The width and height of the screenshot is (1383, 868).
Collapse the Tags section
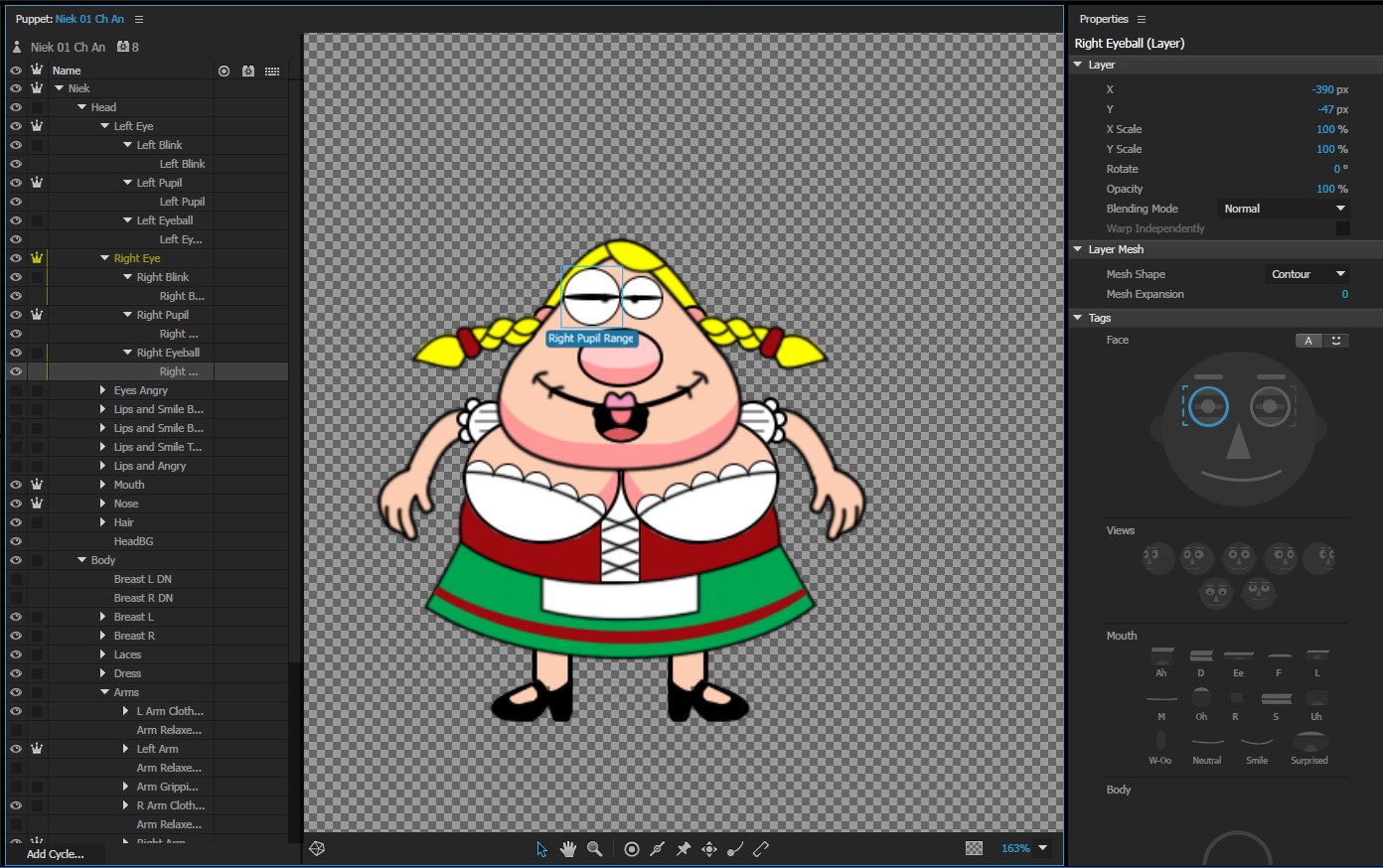pos(1078,318)
